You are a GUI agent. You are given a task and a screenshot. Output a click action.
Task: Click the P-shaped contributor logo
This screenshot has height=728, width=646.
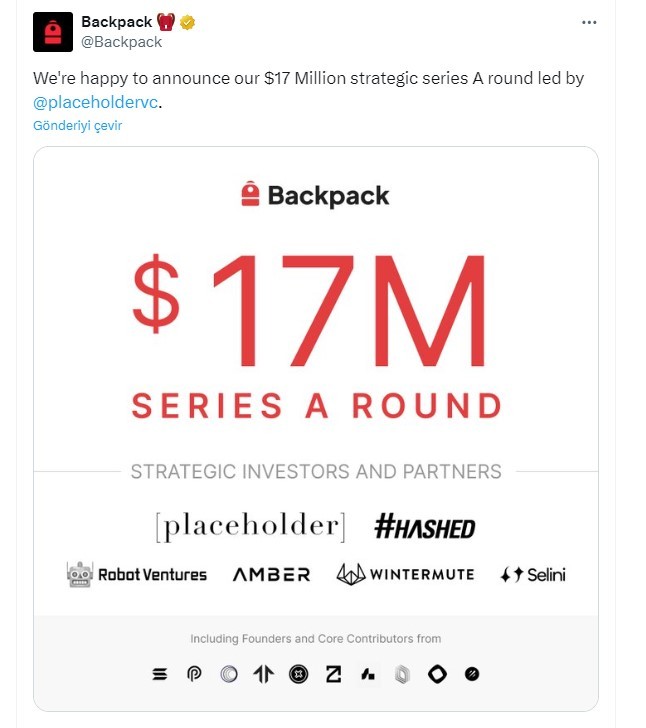click(194, 674)
